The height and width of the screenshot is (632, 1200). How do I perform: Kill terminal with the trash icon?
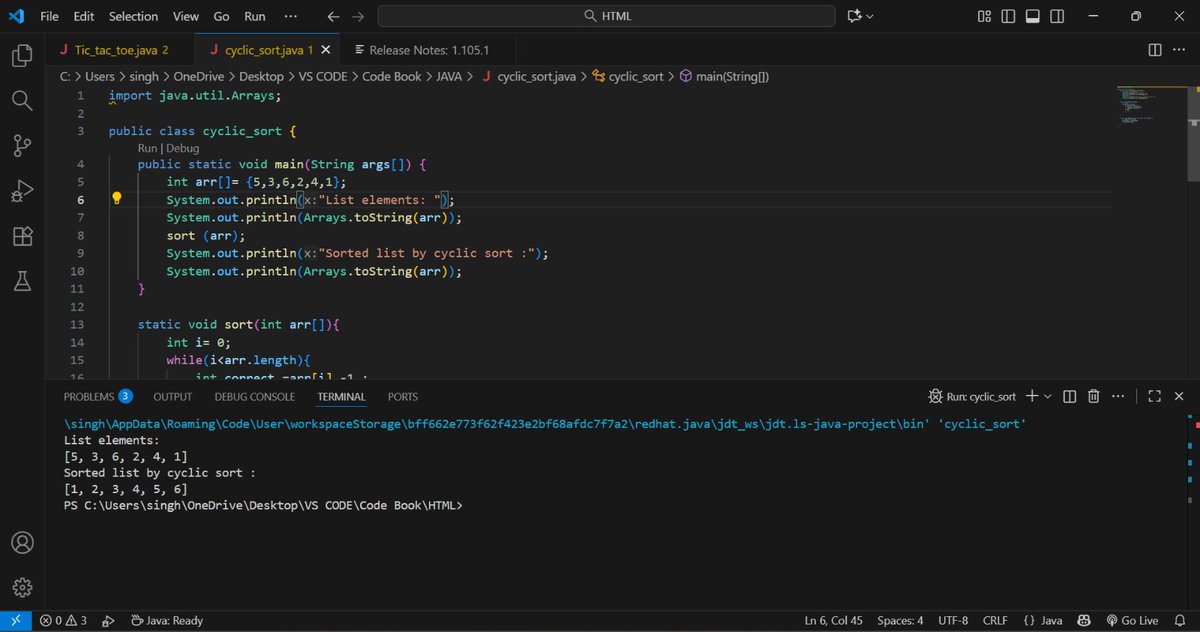[1094, 396]
